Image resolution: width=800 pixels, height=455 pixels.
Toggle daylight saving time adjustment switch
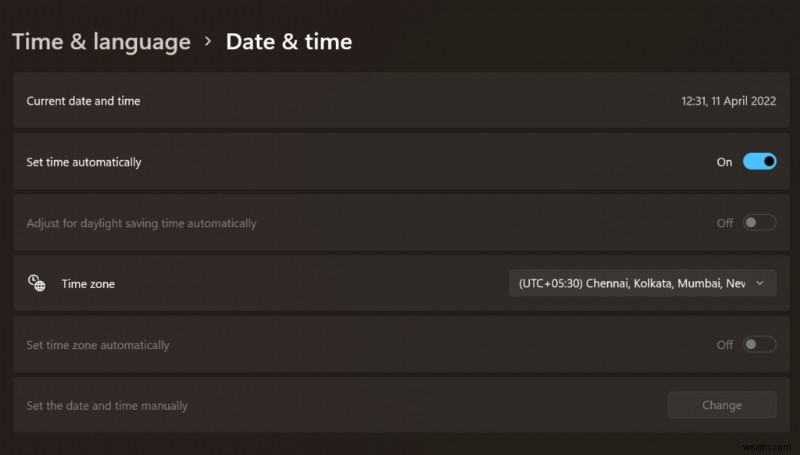(759, 223)
